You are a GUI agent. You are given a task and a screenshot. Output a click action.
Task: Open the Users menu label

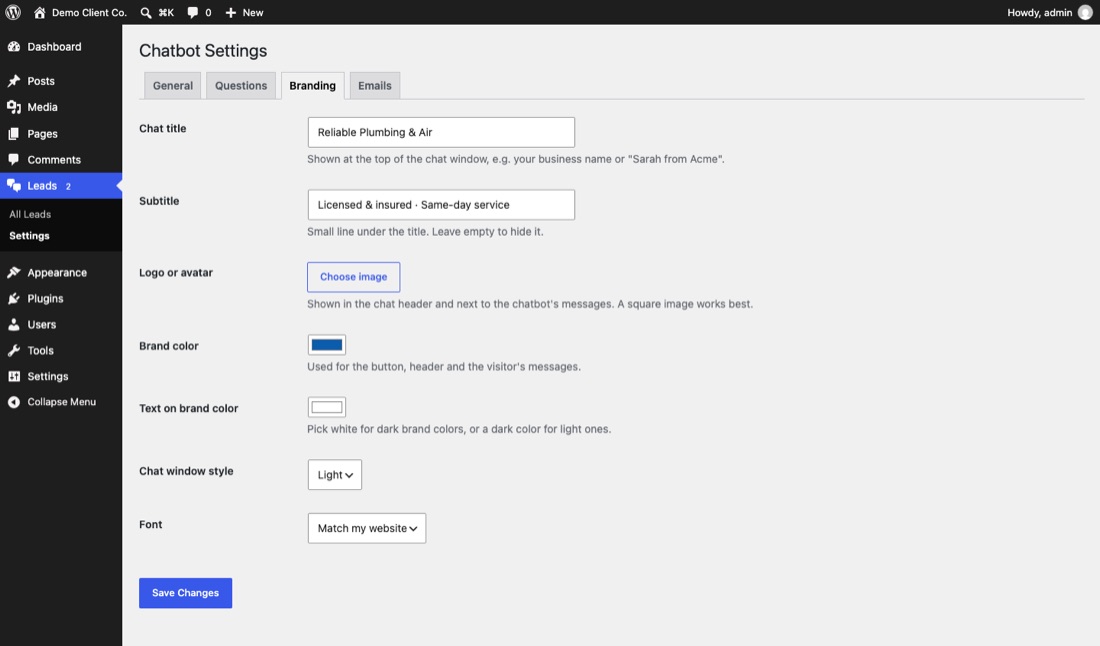pyautogui.click(x=41, y=324)
